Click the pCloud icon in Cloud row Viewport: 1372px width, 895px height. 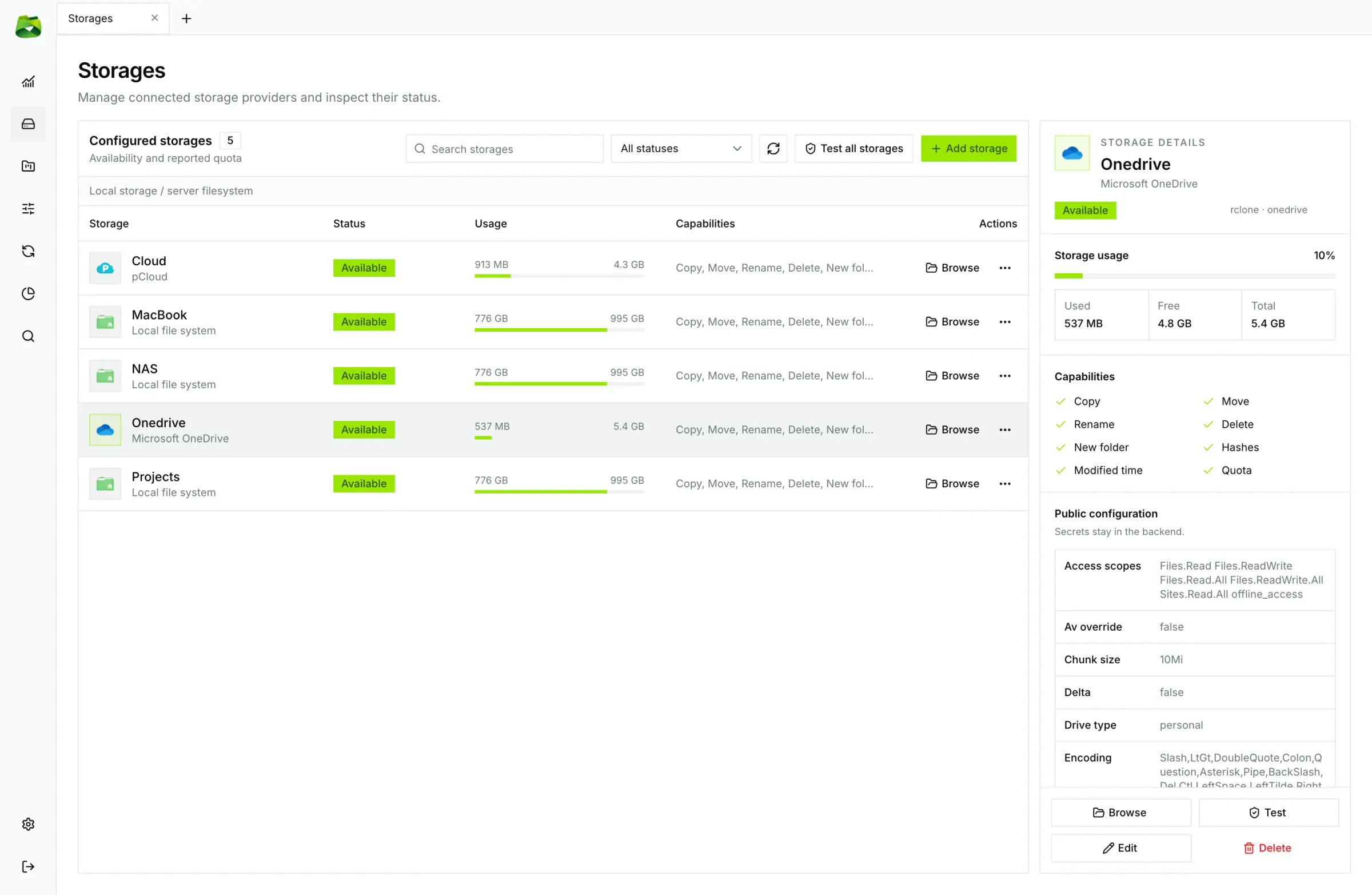coord(105,268)
